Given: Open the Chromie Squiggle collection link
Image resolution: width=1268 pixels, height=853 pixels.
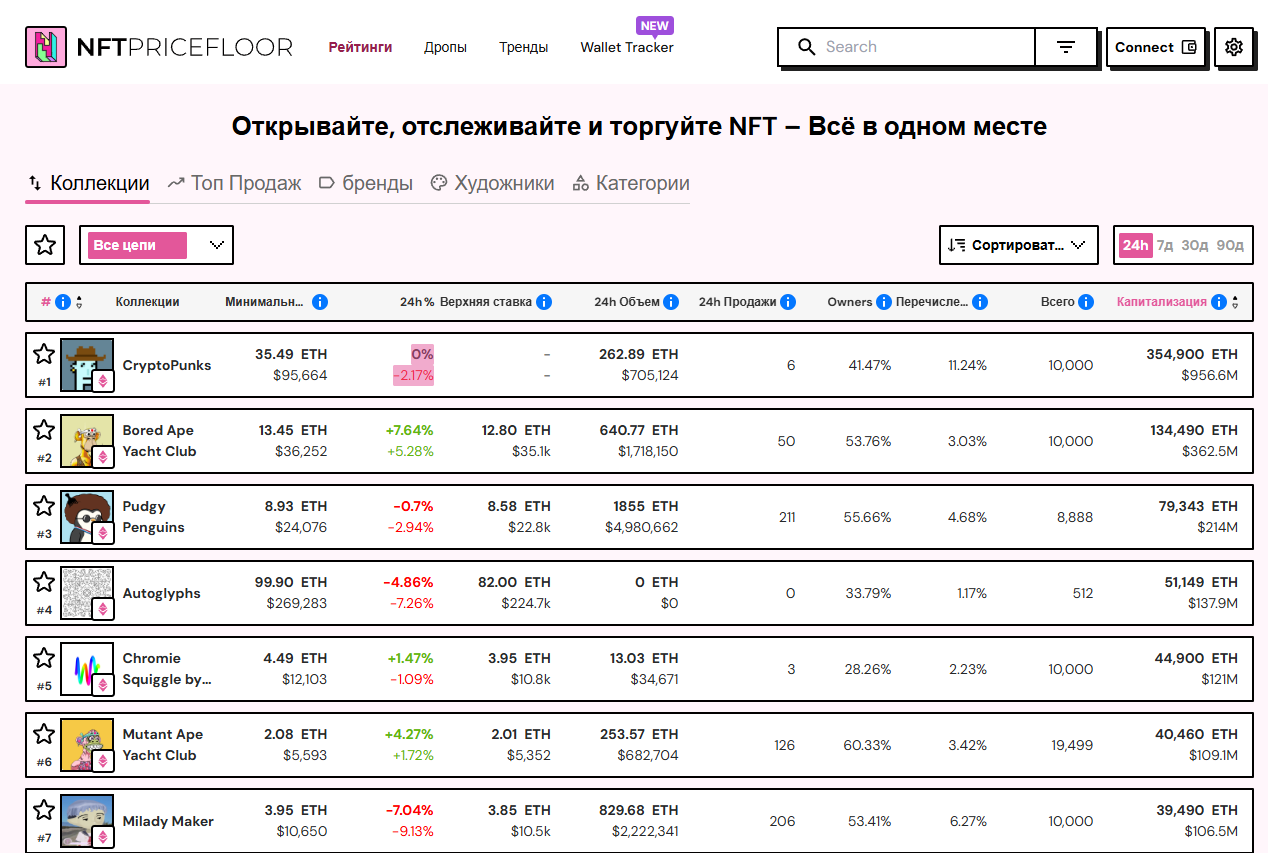Looking at the screenshot, I should pyautogui.click(x=167, y=669).
